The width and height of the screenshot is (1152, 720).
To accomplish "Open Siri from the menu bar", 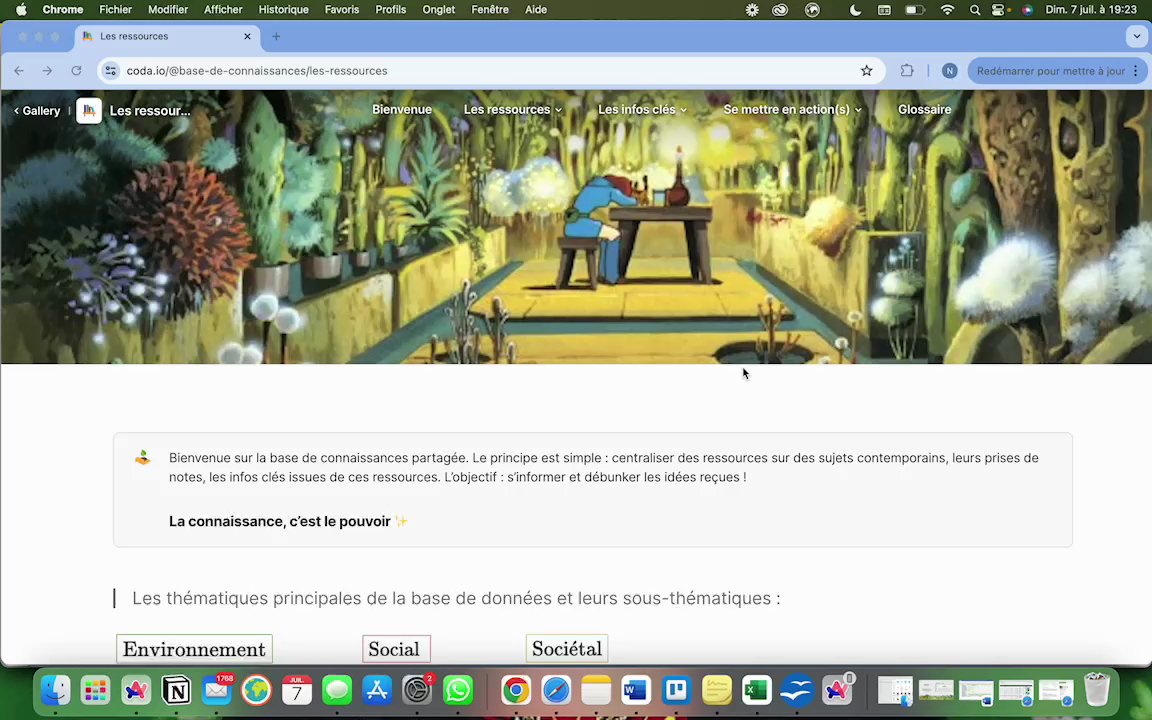I will (1027, 10).
